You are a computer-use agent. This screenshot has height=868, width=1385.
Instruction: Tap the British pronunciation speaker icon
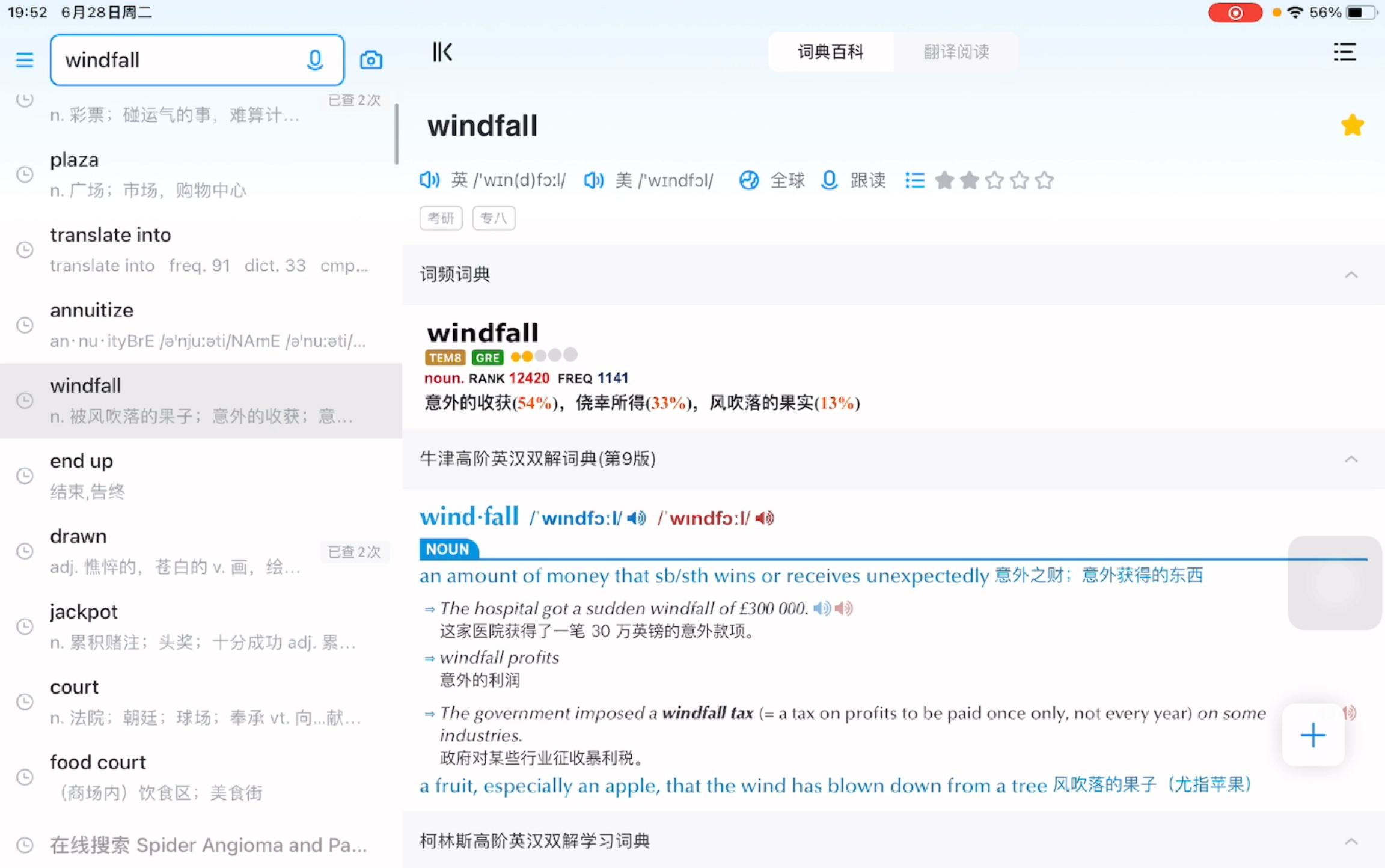430,180
